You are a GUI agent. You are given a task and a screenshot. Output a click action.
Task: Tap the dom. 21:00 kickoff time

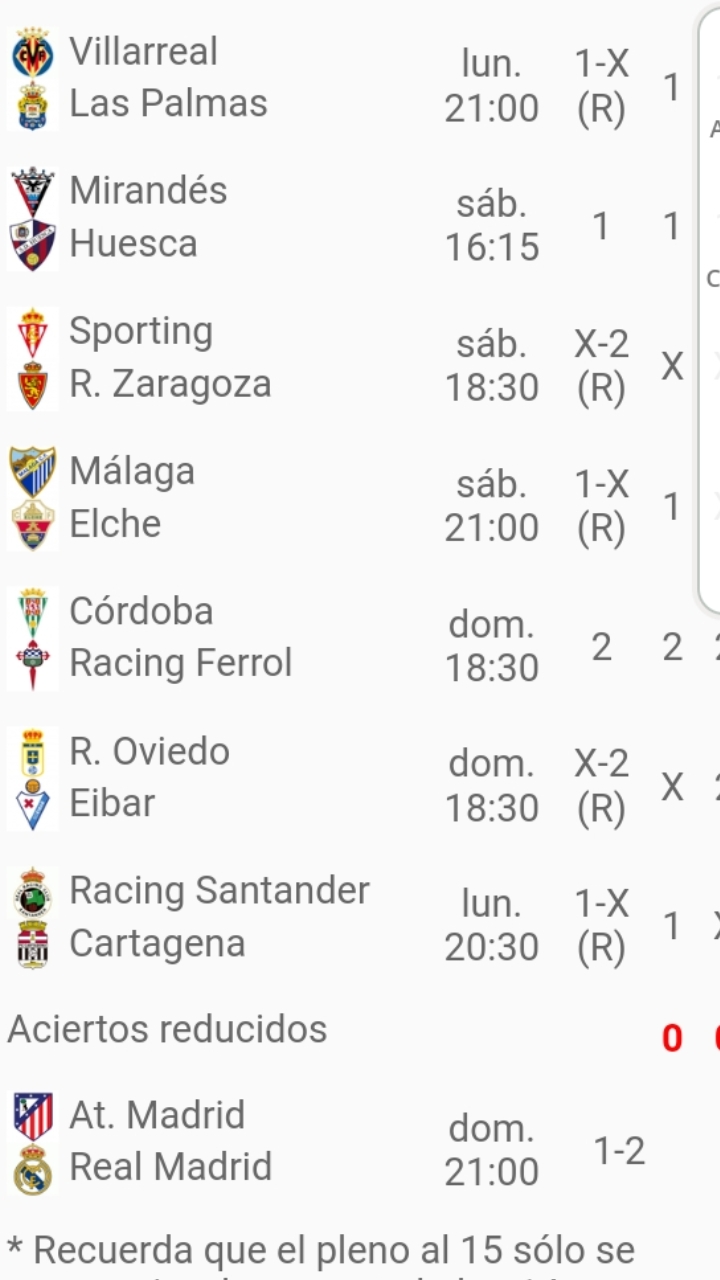click(491, 1150)
